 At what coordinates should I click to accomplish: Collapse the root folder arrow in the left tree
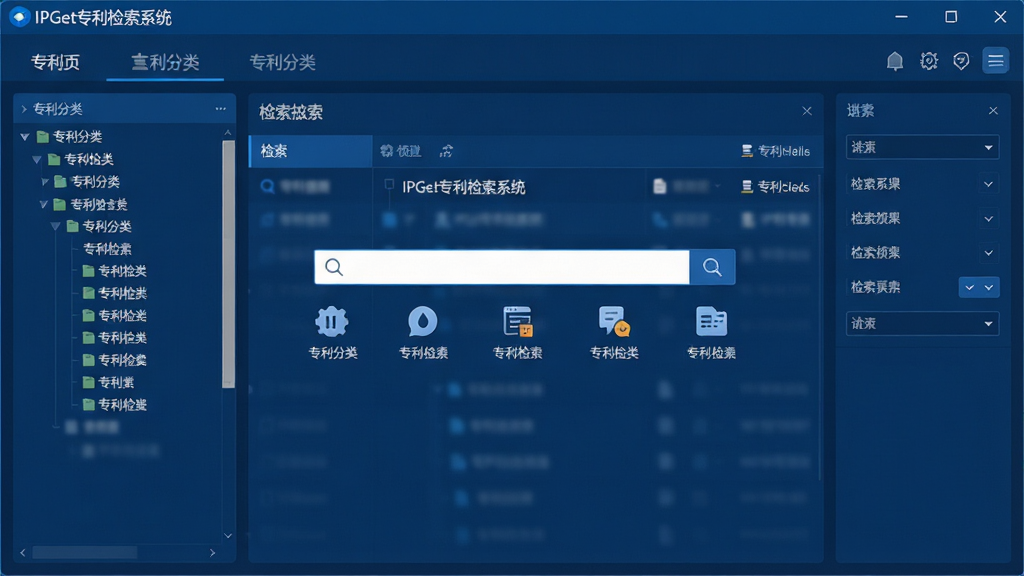point(25,136)
